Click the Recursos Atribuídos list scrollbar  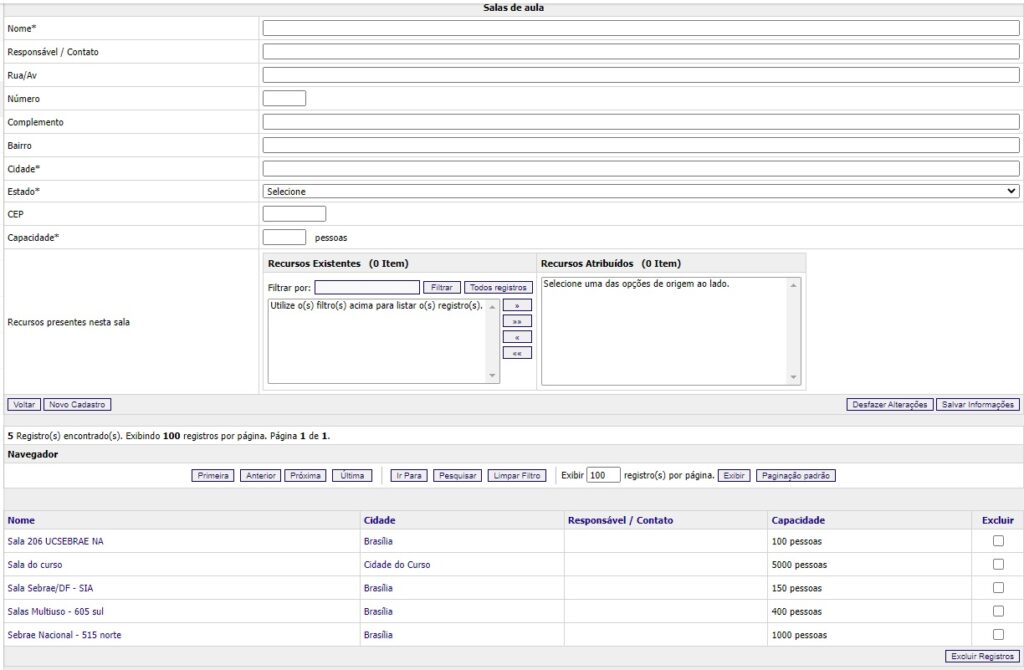(794, 331)
